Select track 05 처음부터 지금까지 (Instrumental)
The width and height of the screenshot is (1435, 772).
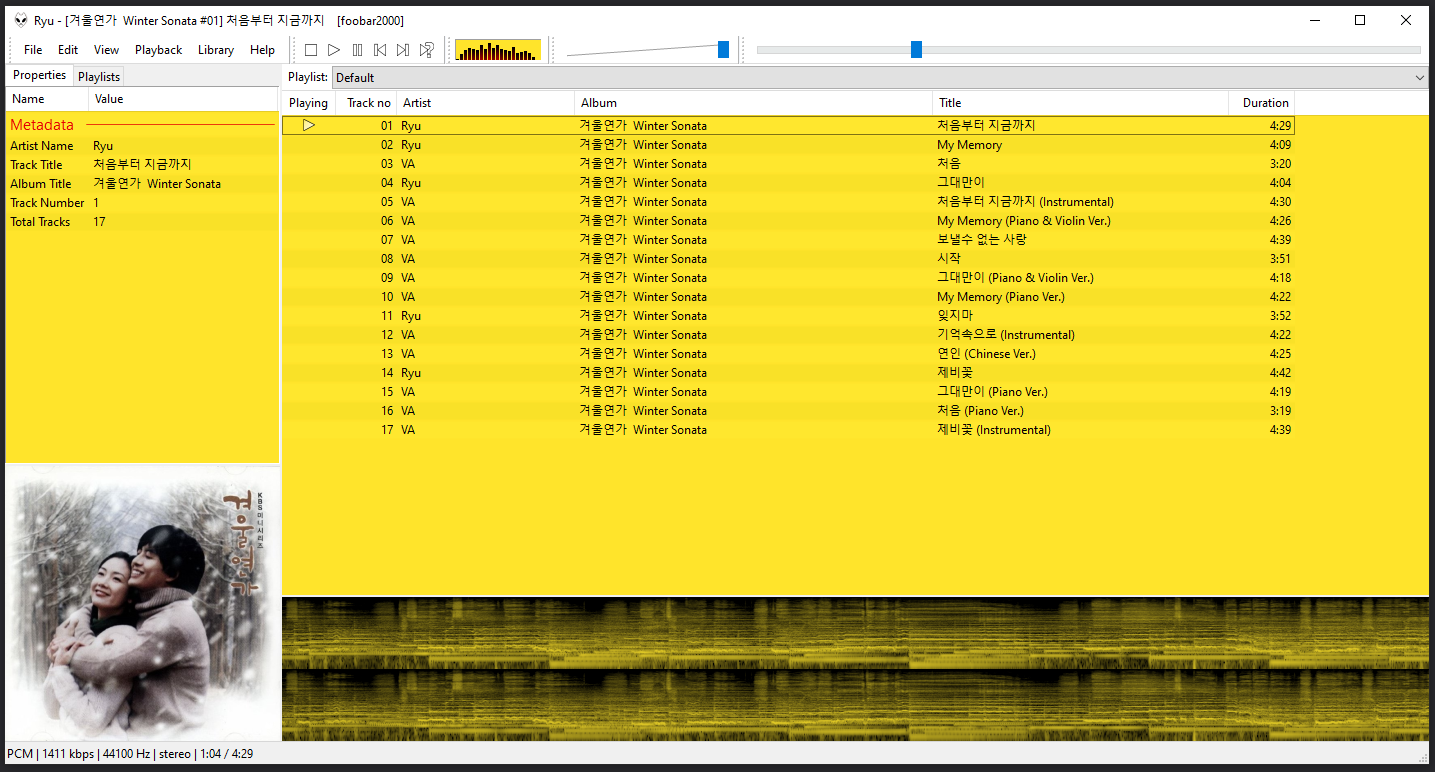[788, 202]
